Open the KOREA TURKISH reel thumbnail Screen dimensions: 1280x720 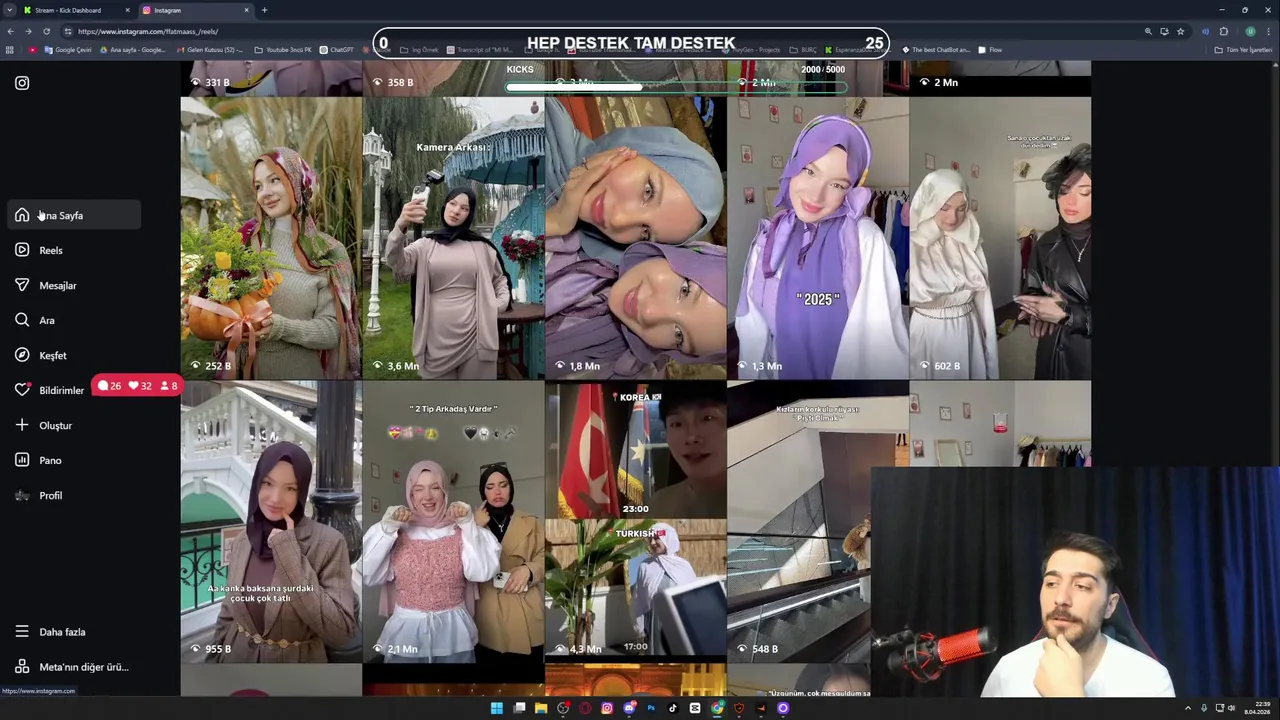[635, 521]
